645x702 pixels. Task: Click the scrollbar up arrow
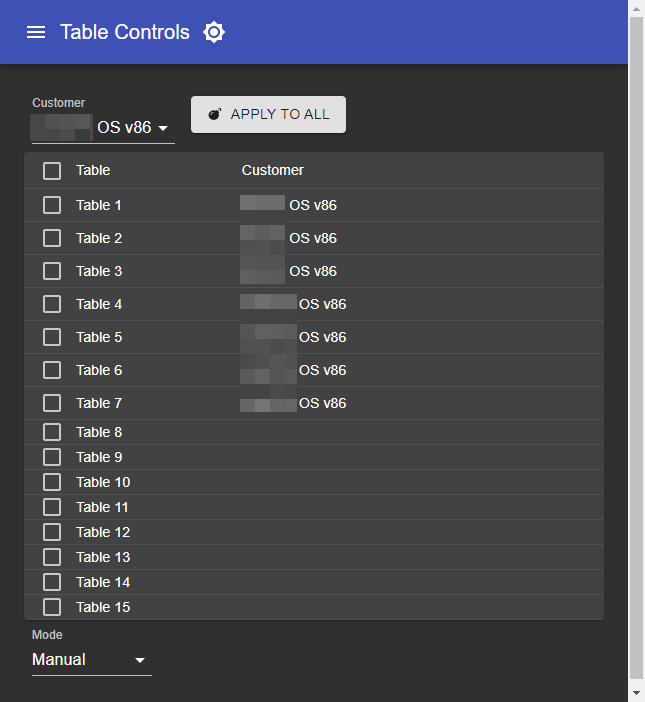(x=636, y=9)
